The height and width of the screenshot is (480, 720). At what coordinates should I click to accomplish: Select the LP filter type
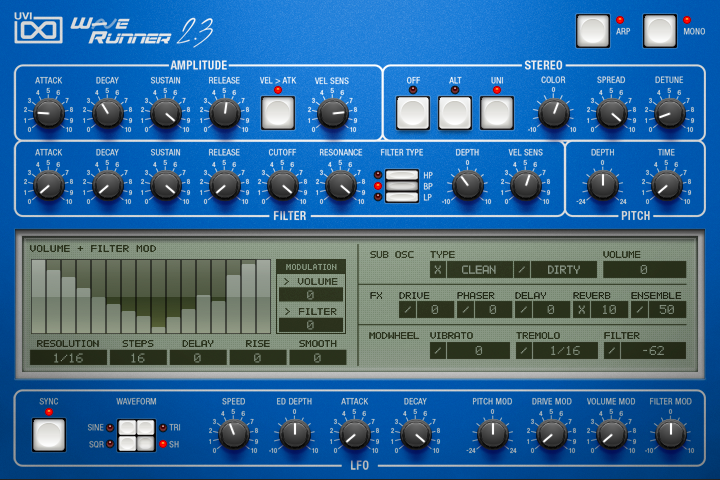coord(401,197)
